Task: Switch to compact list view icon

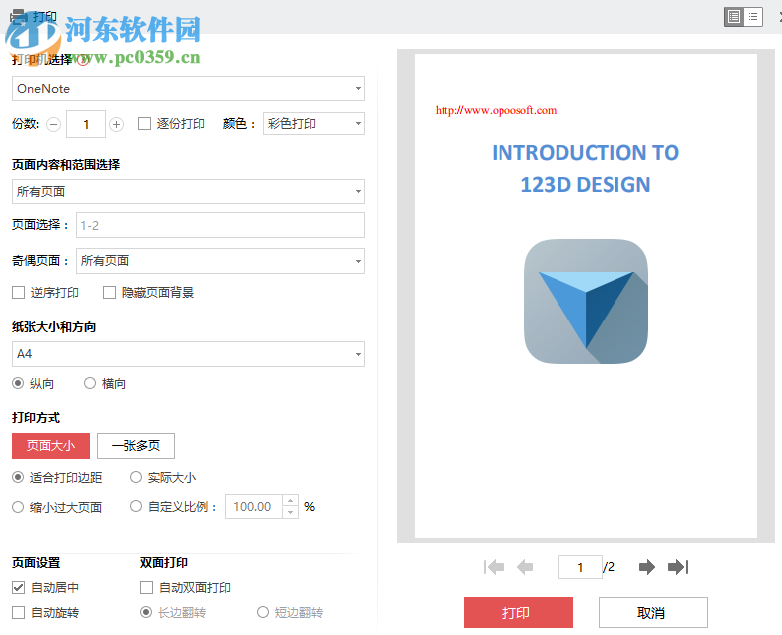Action: (753, 17)
